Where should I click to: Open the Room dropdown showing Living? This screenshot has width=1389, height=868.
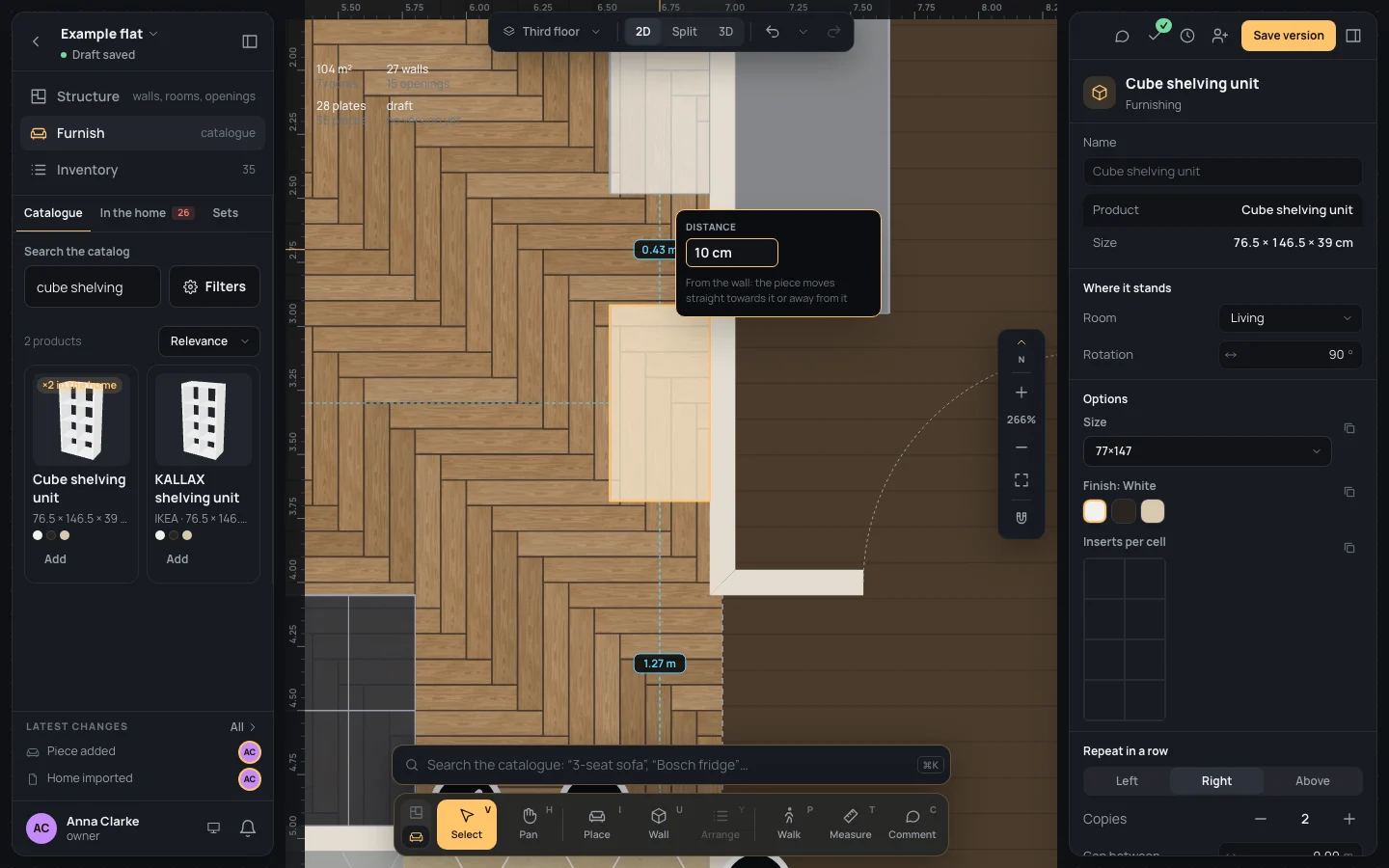(1290, 318)
